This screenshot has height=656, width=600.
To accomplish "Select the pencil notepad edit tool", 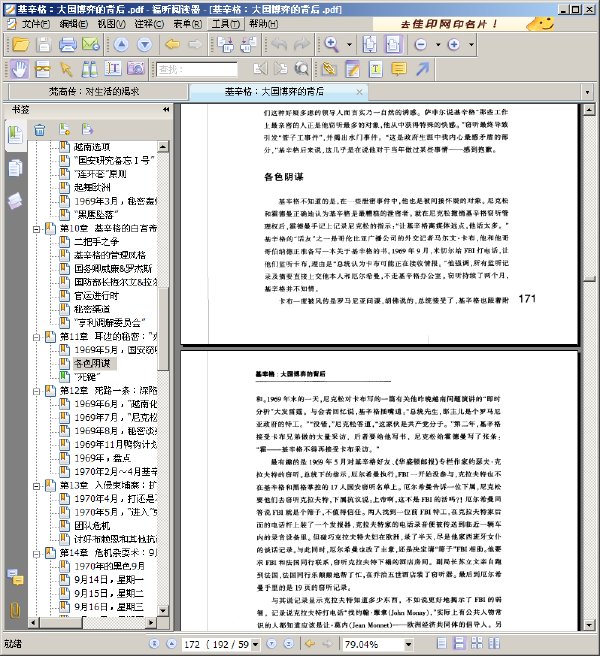I will click(352, 69).
